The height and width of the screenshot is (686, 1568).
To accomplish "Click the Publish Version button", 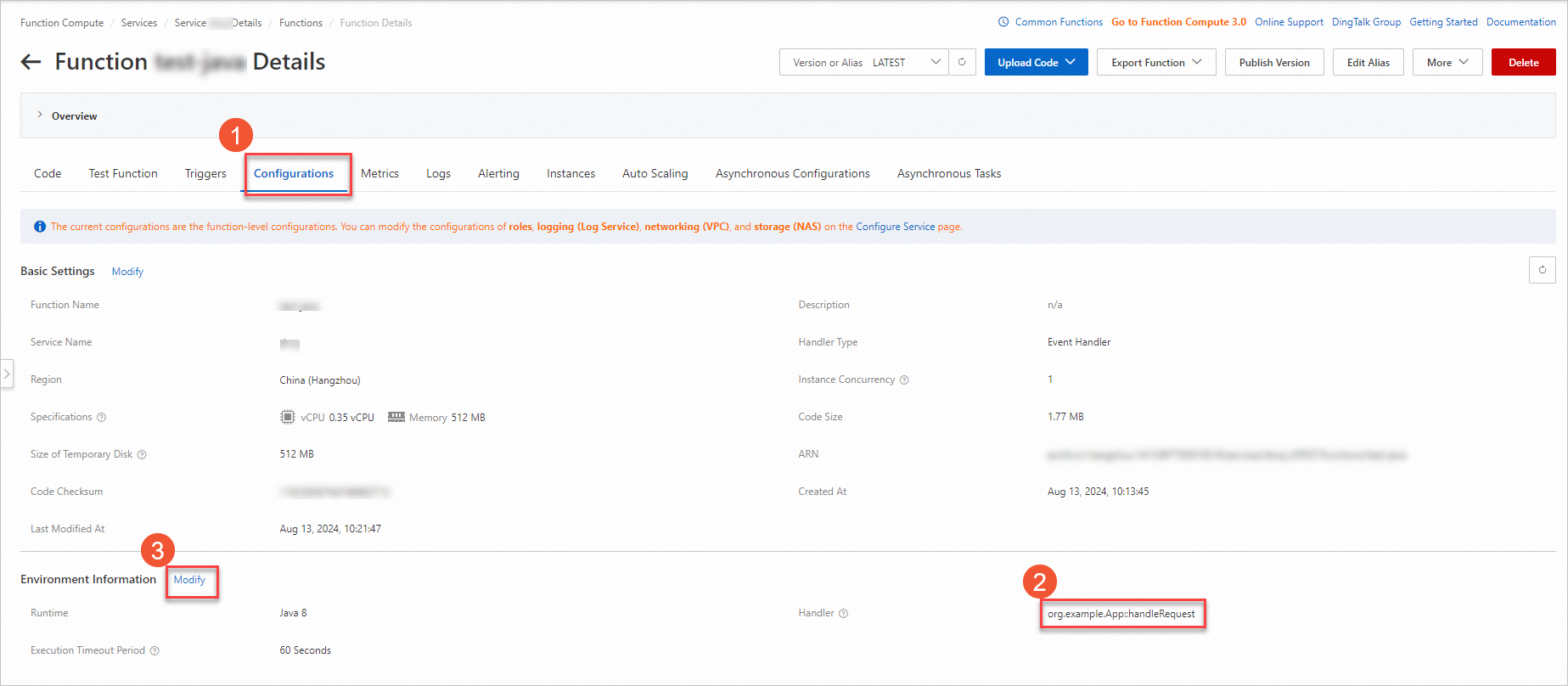I will [1274, 62].
